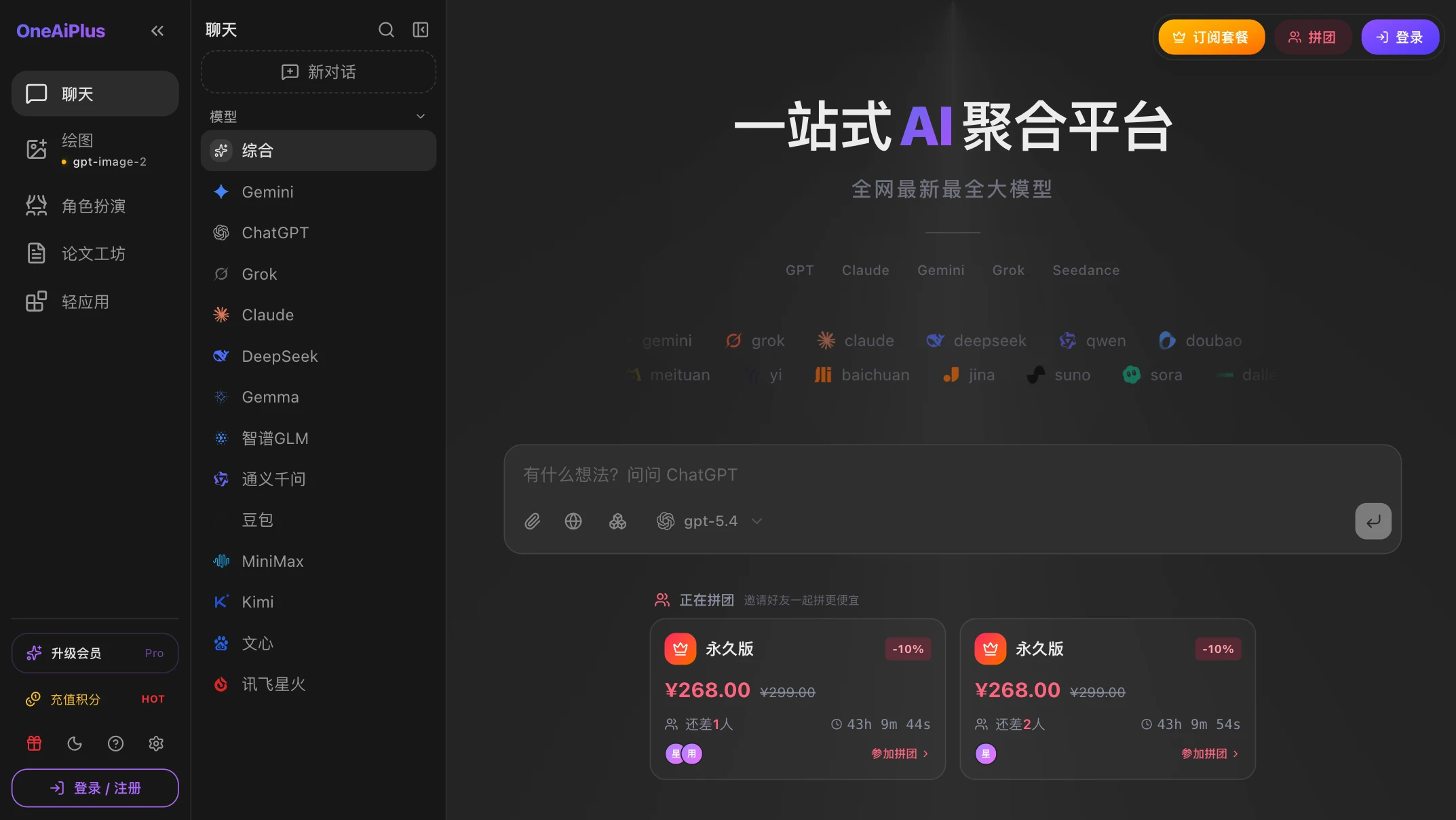Collapse the OneAiPlus sidebar with double chevron
Image resolution: width=1456 pixels, height=820 pixels.
157,31
